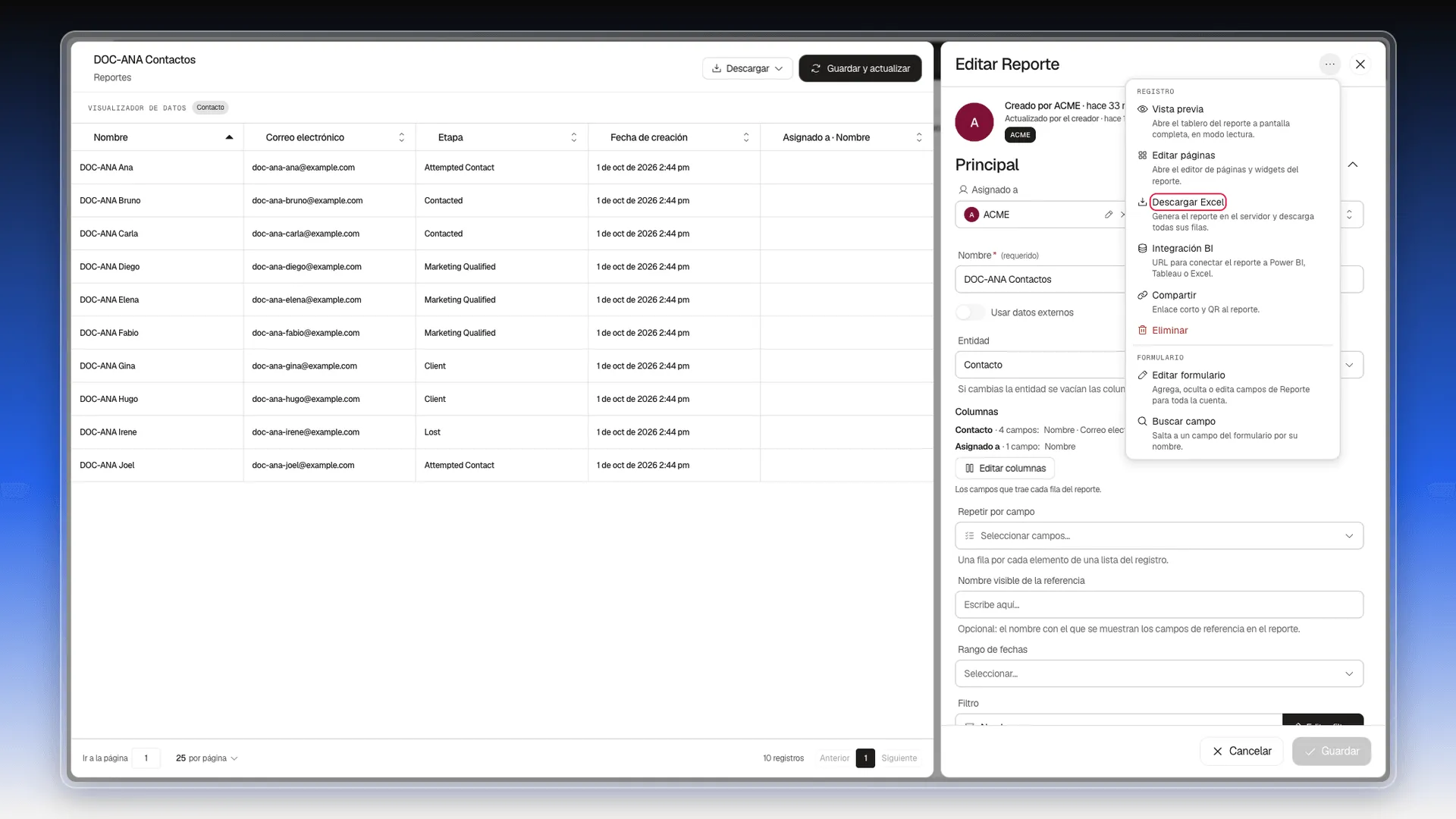The height and width of the screenshot is (819, 1456).
Task: Open the 25 por página dropdown
Action: [x=206, y=758]
